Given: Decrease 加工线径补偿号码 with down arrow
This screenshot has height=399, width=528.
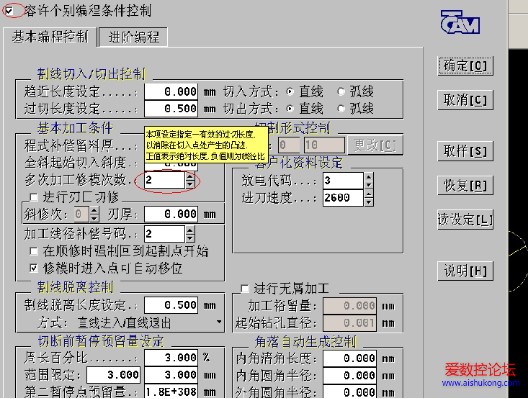Looking at the screenshot, I should click(x=190, y=238).
